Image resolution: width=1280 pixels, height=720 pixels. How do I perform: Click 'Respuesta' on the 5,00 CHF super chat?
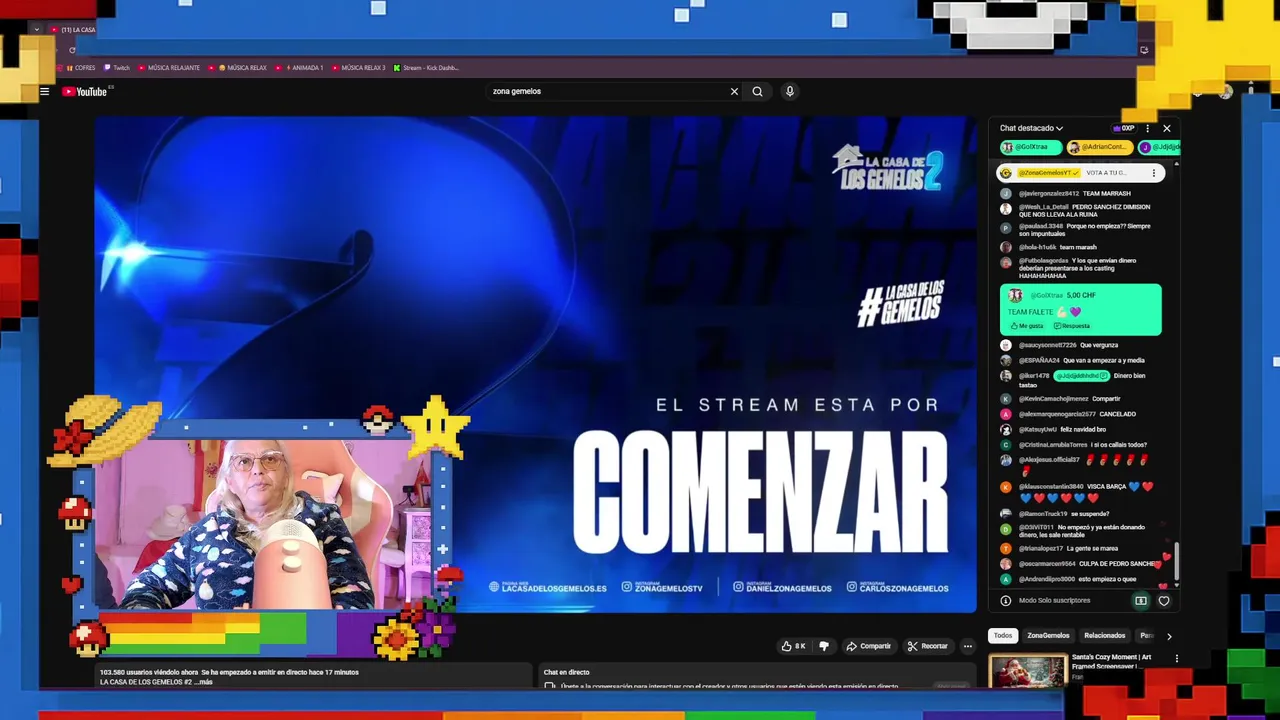1072,326
